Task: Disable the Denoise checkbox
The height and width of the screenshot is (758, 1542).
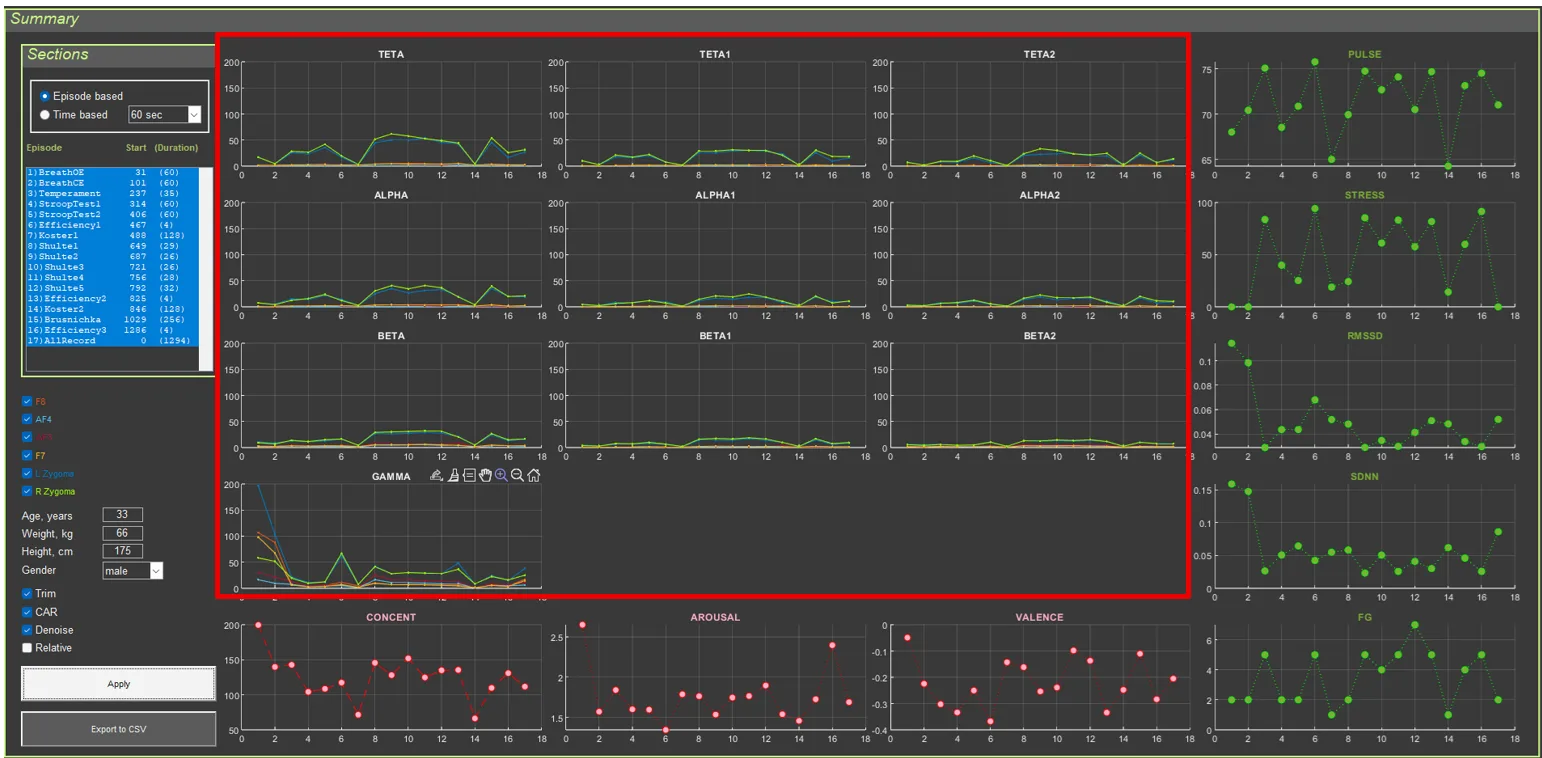Action: click(x=27, y=630)
